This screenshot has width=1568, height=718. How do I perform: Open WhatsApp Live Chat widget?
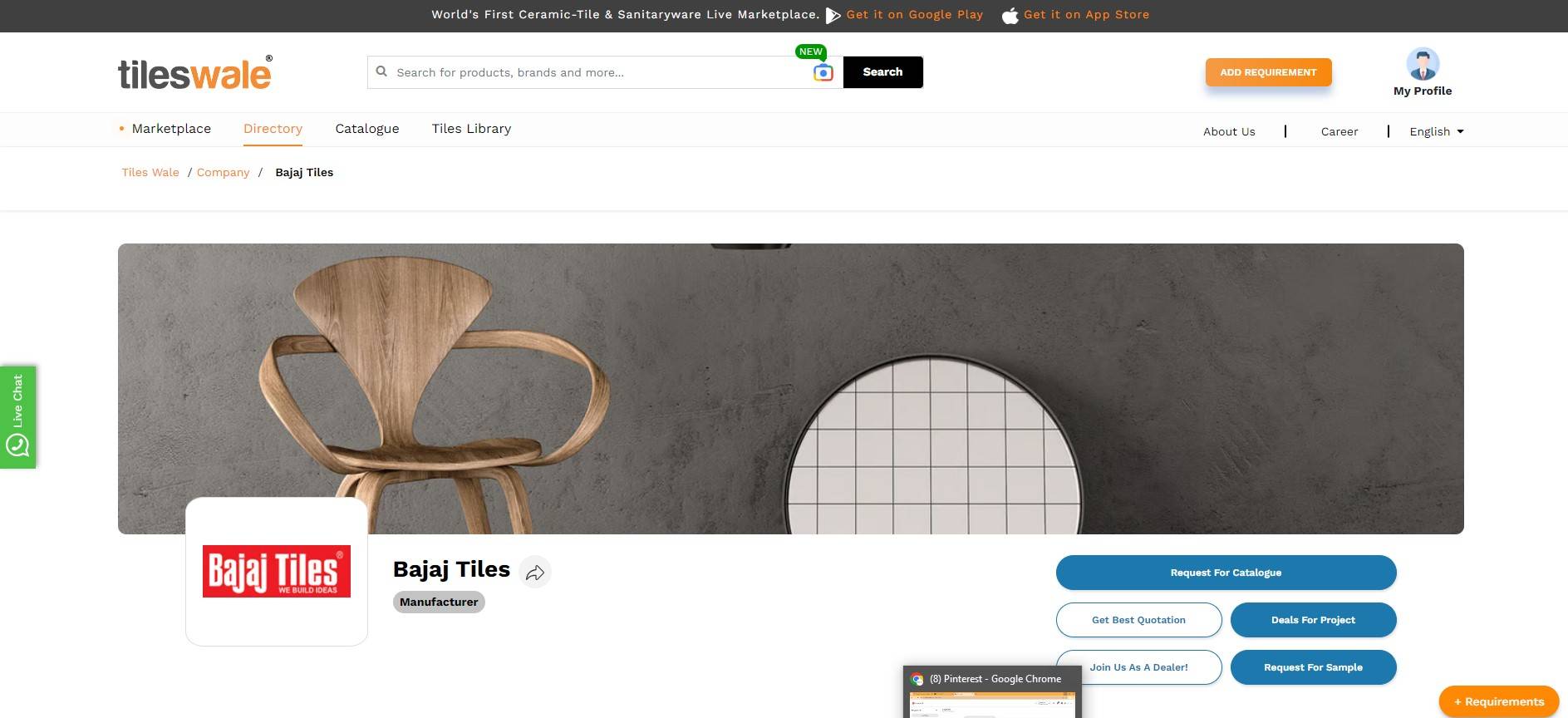[x=17, y=417]
